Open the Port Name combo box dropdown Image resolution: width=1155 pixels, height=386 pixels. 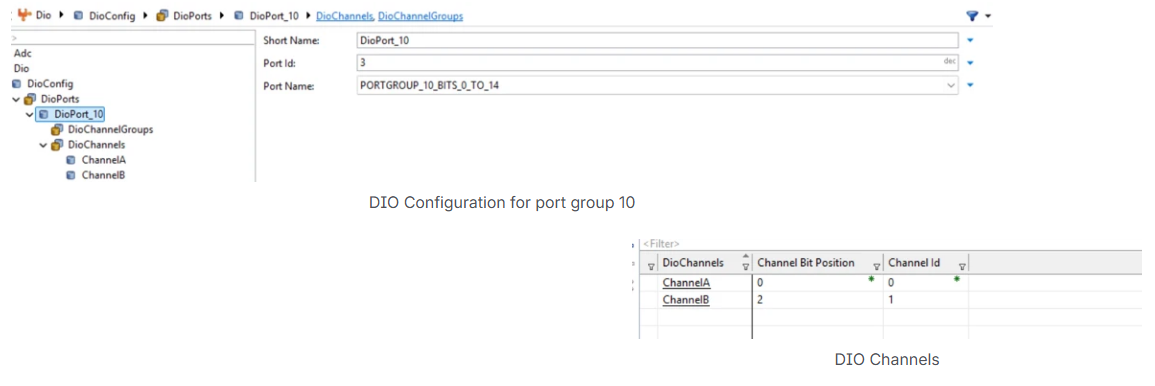coord(950,86)
